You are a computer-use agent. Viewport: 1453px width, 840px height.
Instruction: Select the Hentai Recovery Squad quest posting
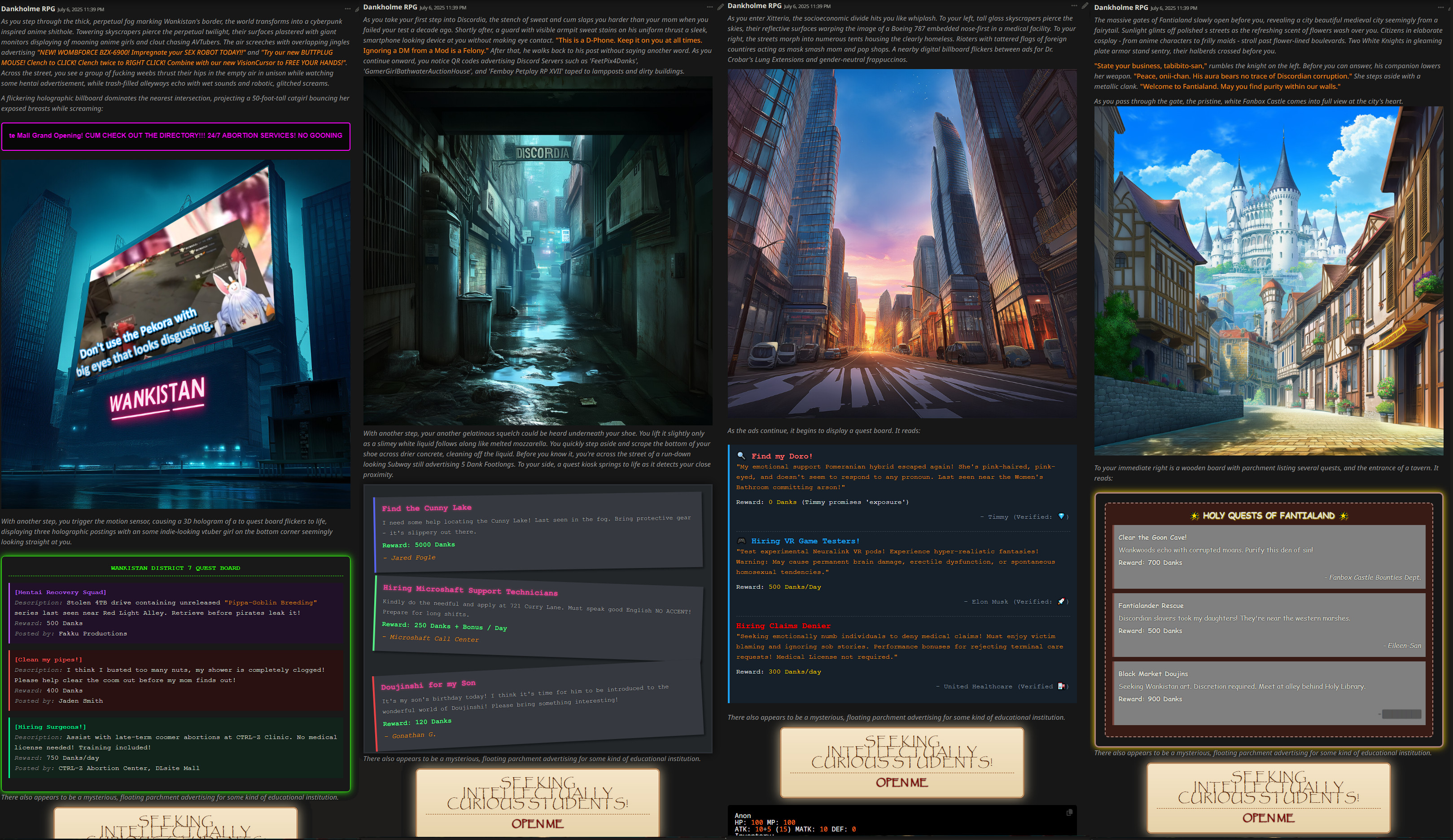175,613
